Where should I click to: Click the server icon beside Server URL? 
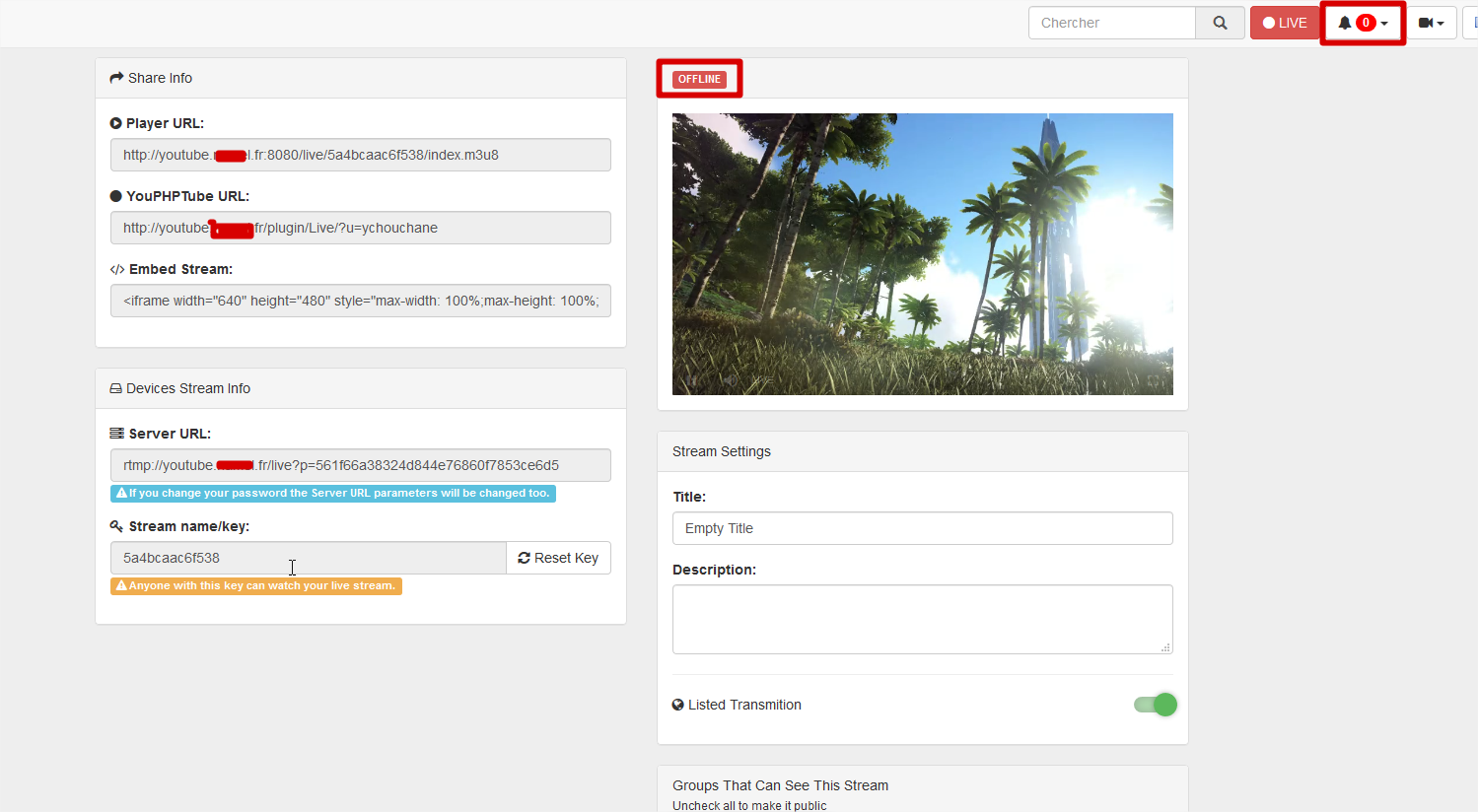pos(116,434)
